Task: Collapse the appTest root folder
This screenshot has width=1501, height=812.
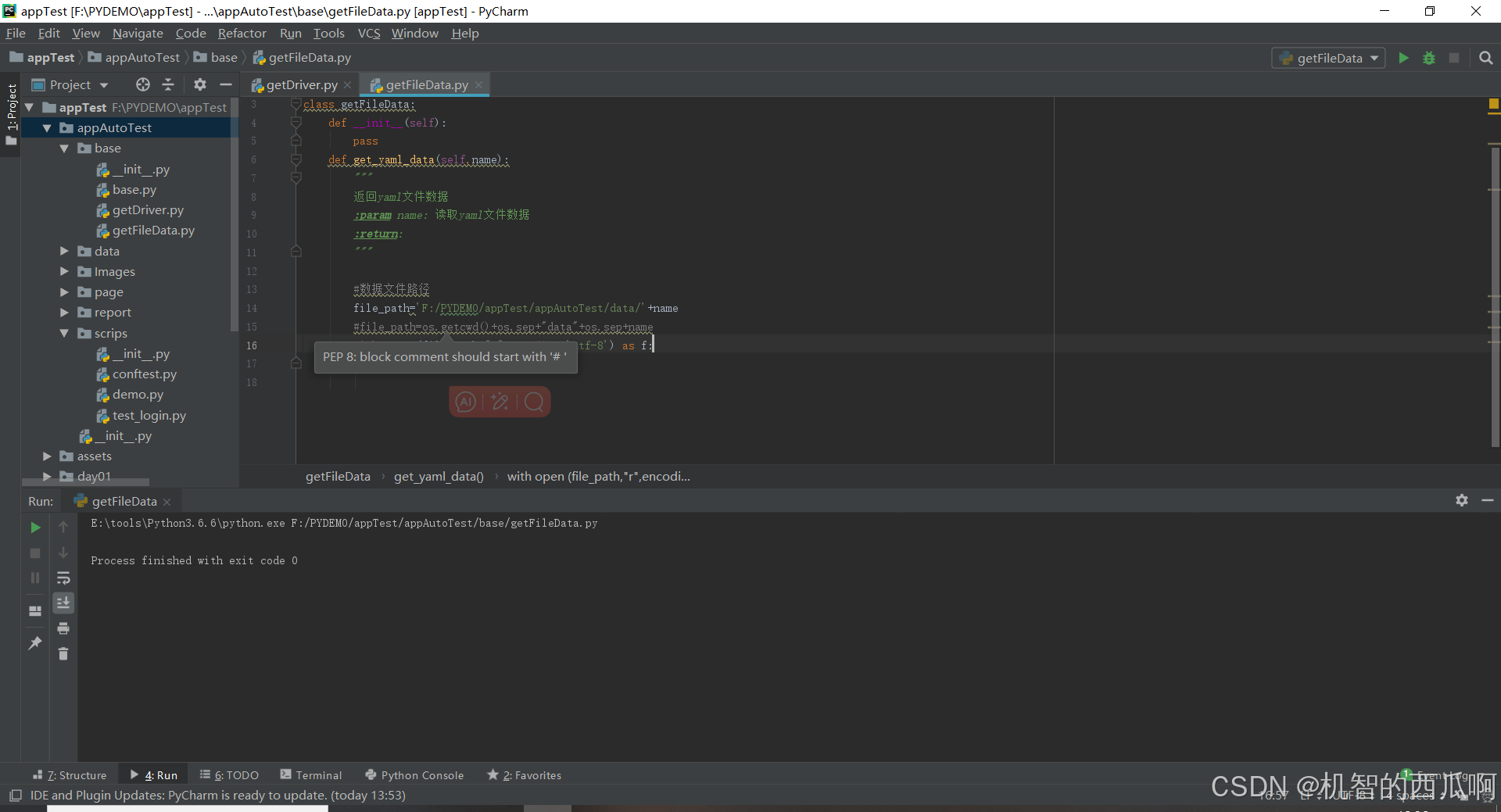Action: click(x=29, y=107)
